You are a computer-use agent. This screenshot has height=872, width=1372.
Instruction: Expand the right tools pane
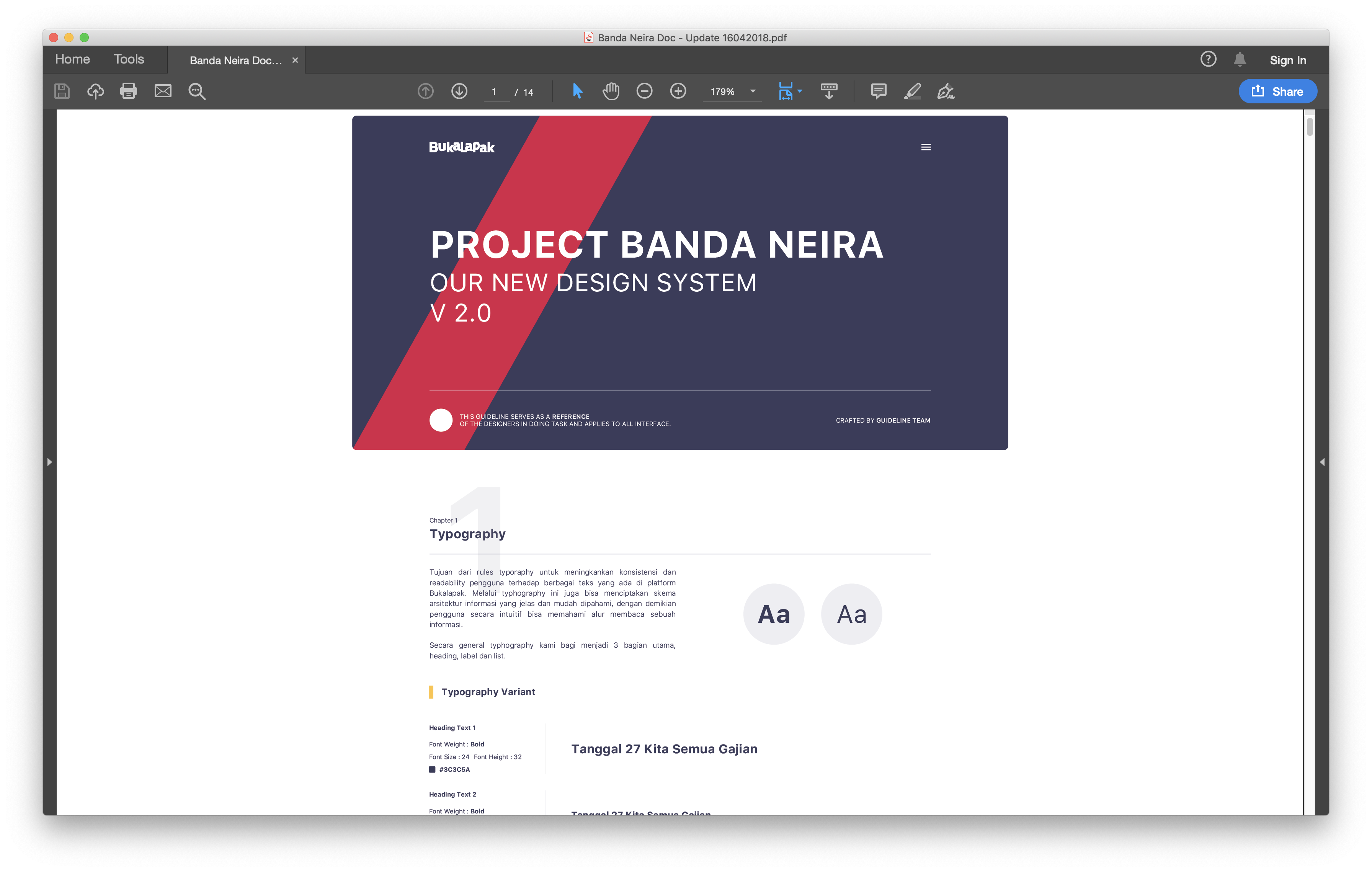click(x=1322, y=462)
